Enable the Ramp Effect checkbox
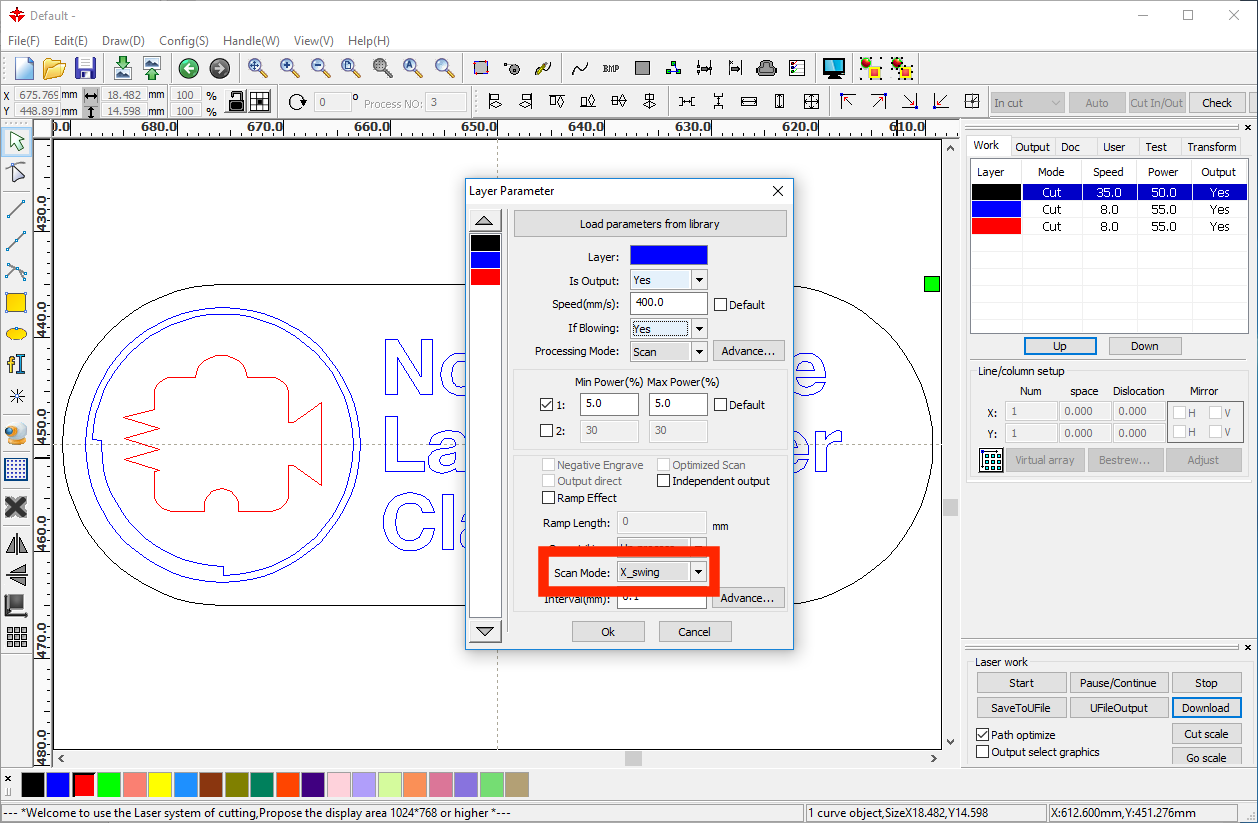 [548, 498]
